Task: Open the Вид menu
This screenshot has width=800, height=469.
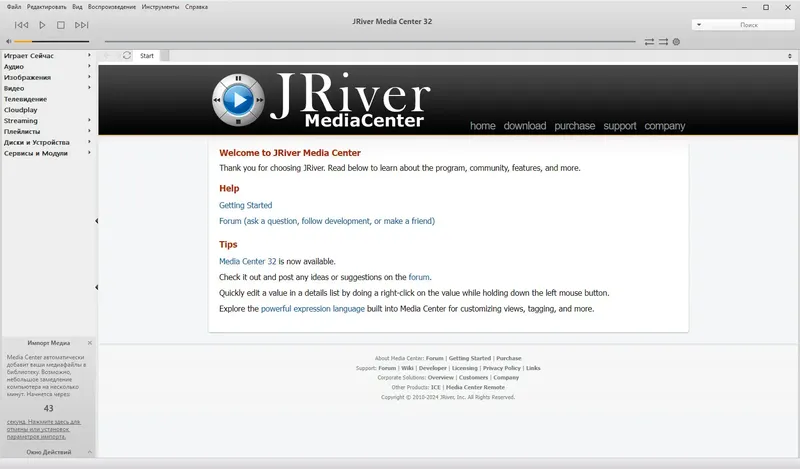Action: point(77,7)
